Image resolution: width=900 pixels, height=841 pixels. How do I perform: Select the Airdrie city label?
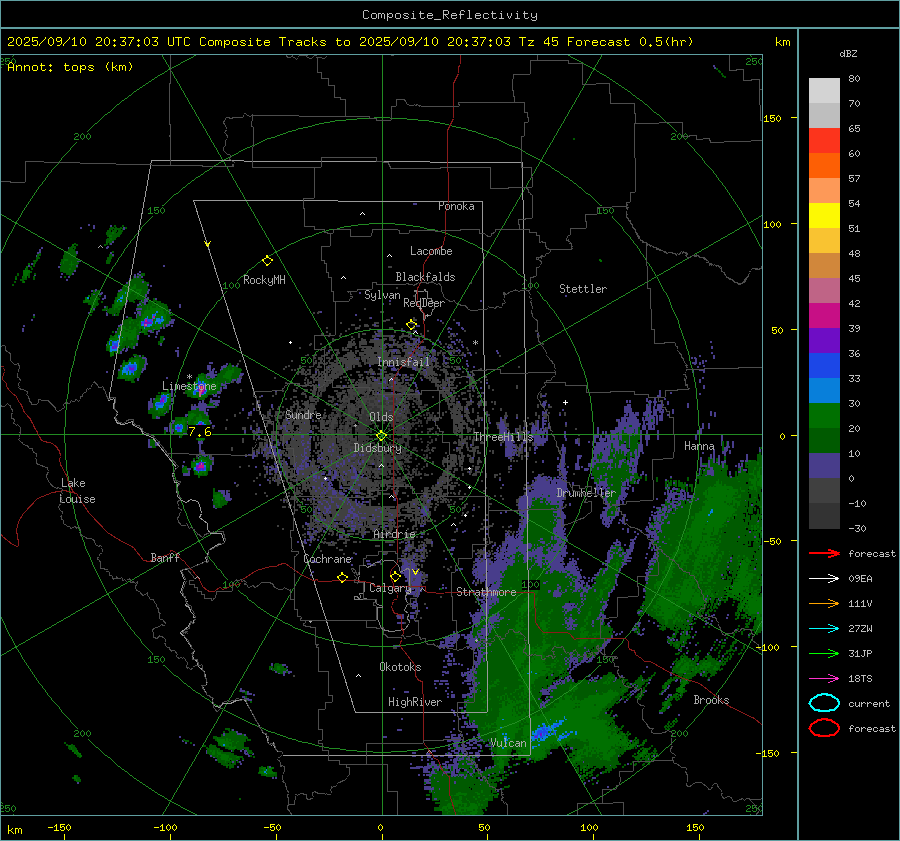[x=394, y=534]
